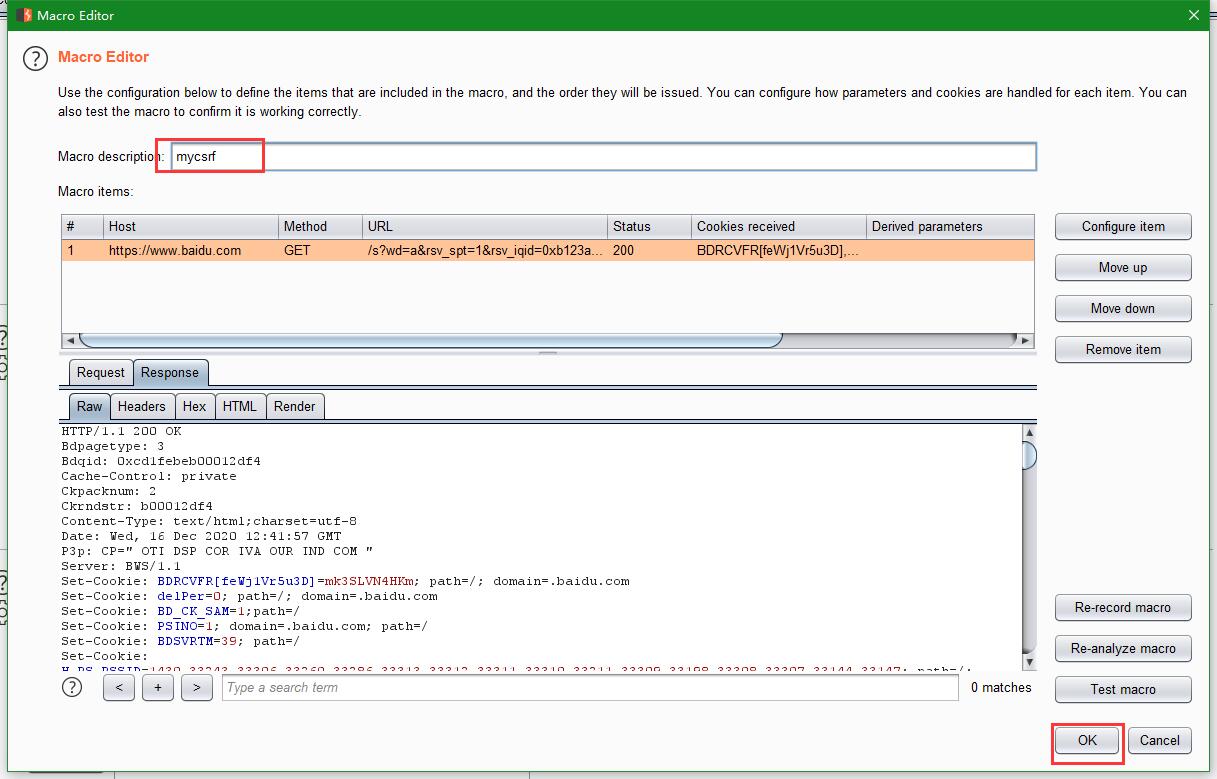Confirm the macro with the OK button
Image resolution: width=1217 pixels, height=779 pixels.
pyautogui.click(x=1087, y=741)
